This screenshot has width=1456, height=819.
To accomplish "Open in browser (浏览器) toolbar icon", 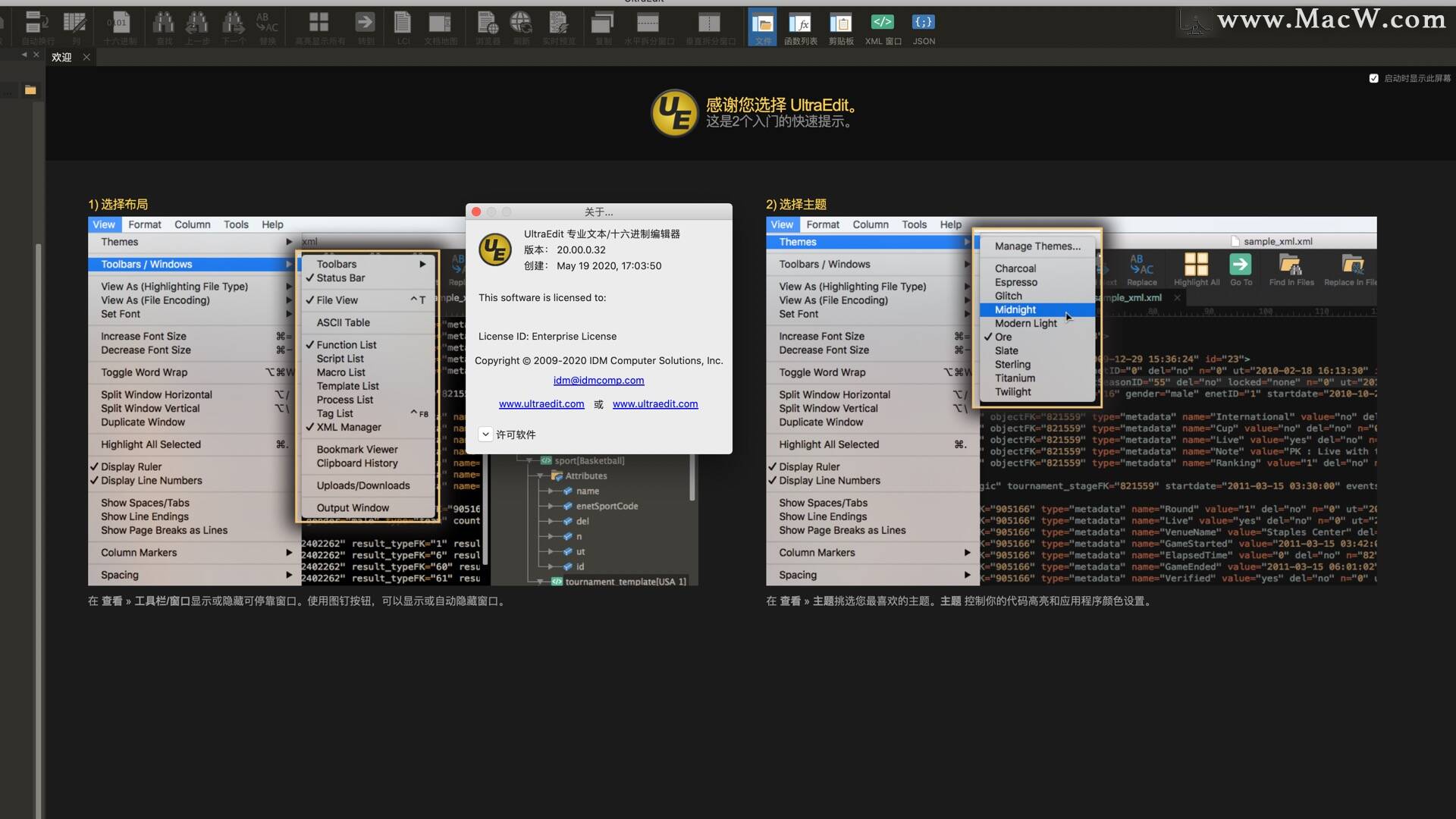I will point(488,28).
